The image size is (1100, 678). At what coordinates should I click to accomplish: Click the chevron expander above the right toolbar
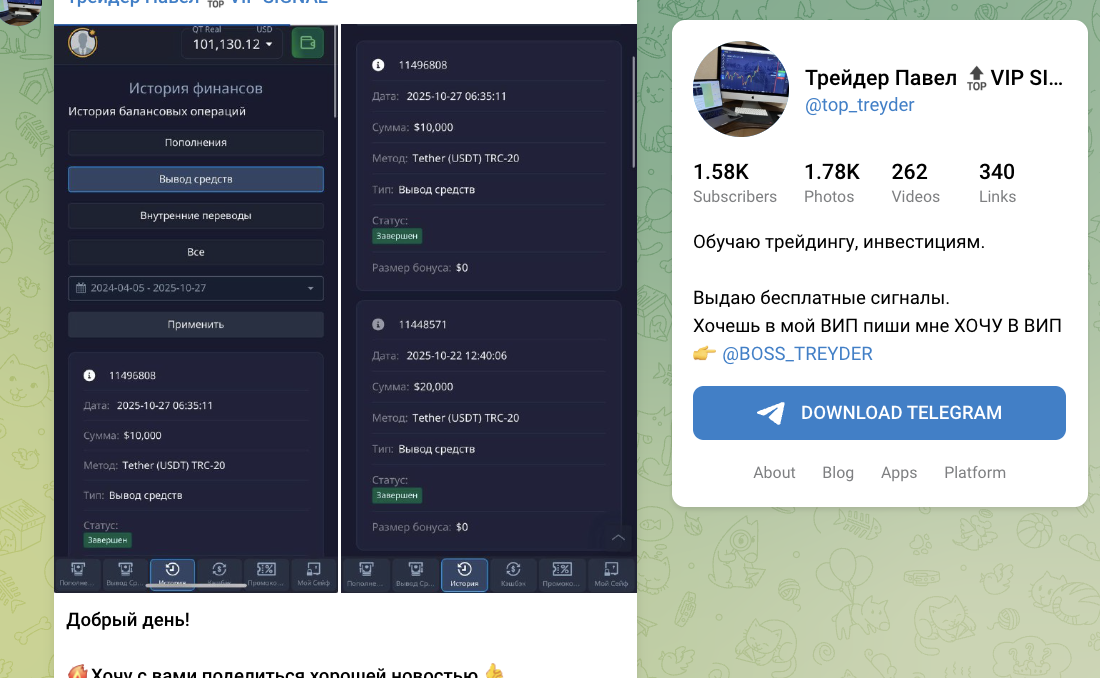pyautogui.click(x=618, y=538)
